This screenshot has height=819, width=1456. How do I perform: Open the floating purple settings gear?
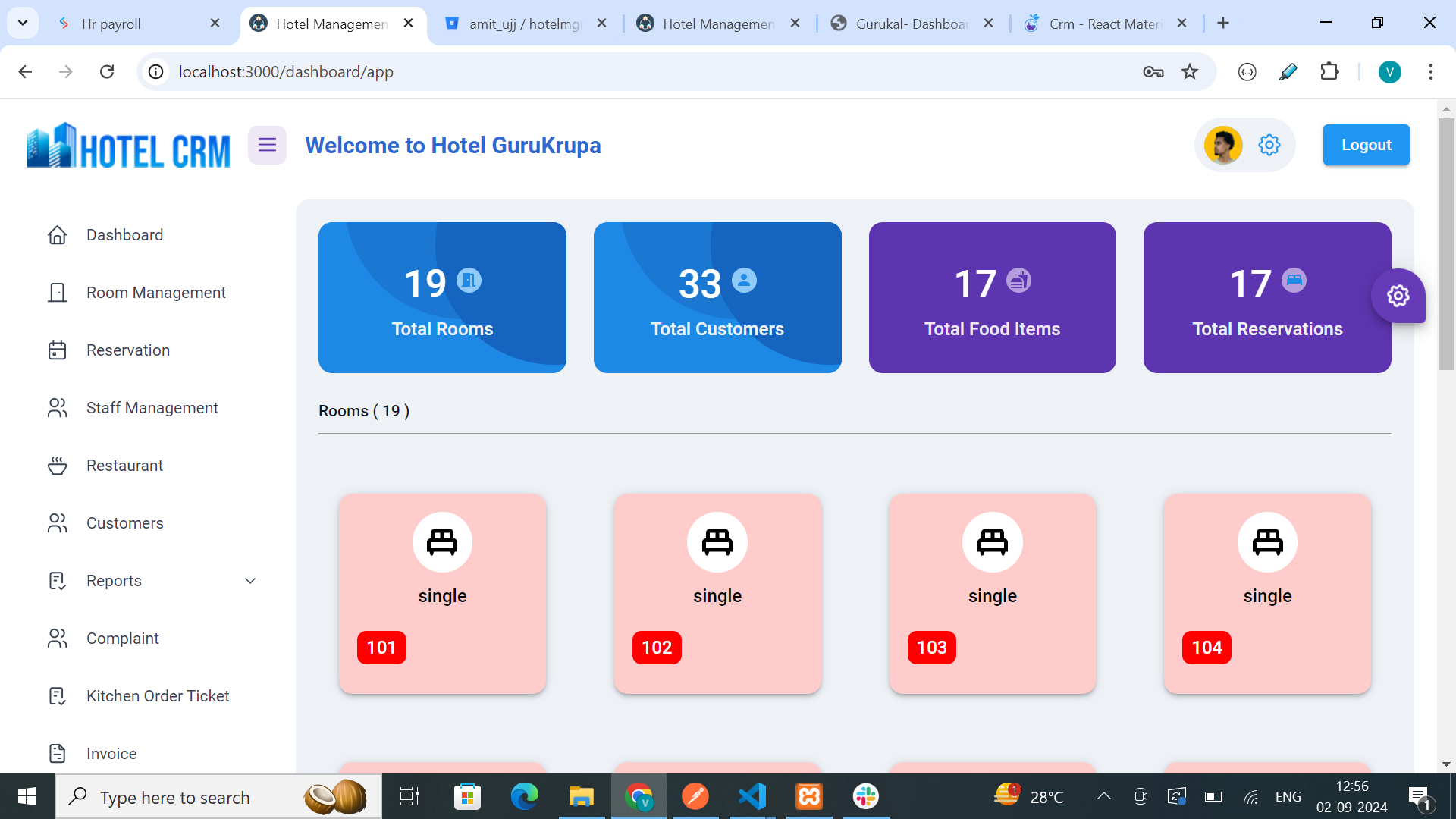pyautogui.click(x=1398, y=296)
